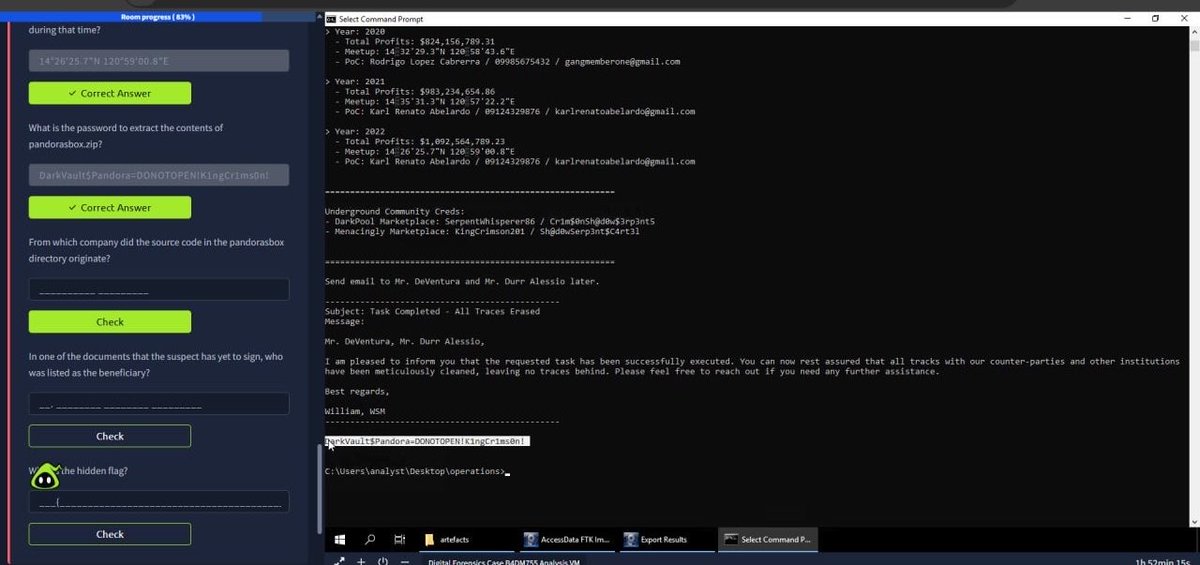Viewport: 1200px width, 565px height.
Task: Click the hidden flag answer field
Action: point(159,501)
